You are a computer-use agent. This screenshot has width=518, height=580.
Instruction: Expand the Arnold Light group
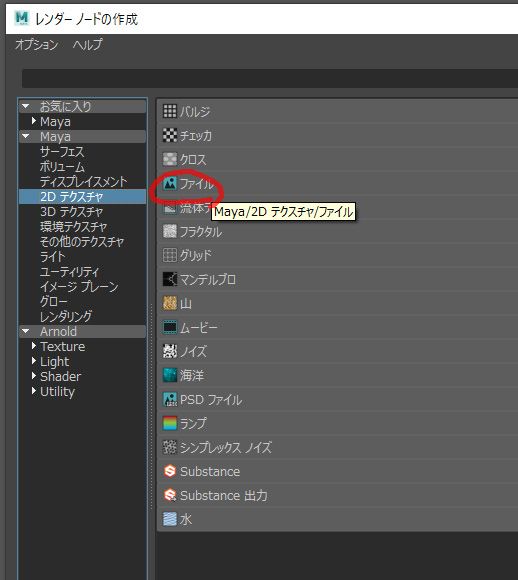click(x=34, y=361)
